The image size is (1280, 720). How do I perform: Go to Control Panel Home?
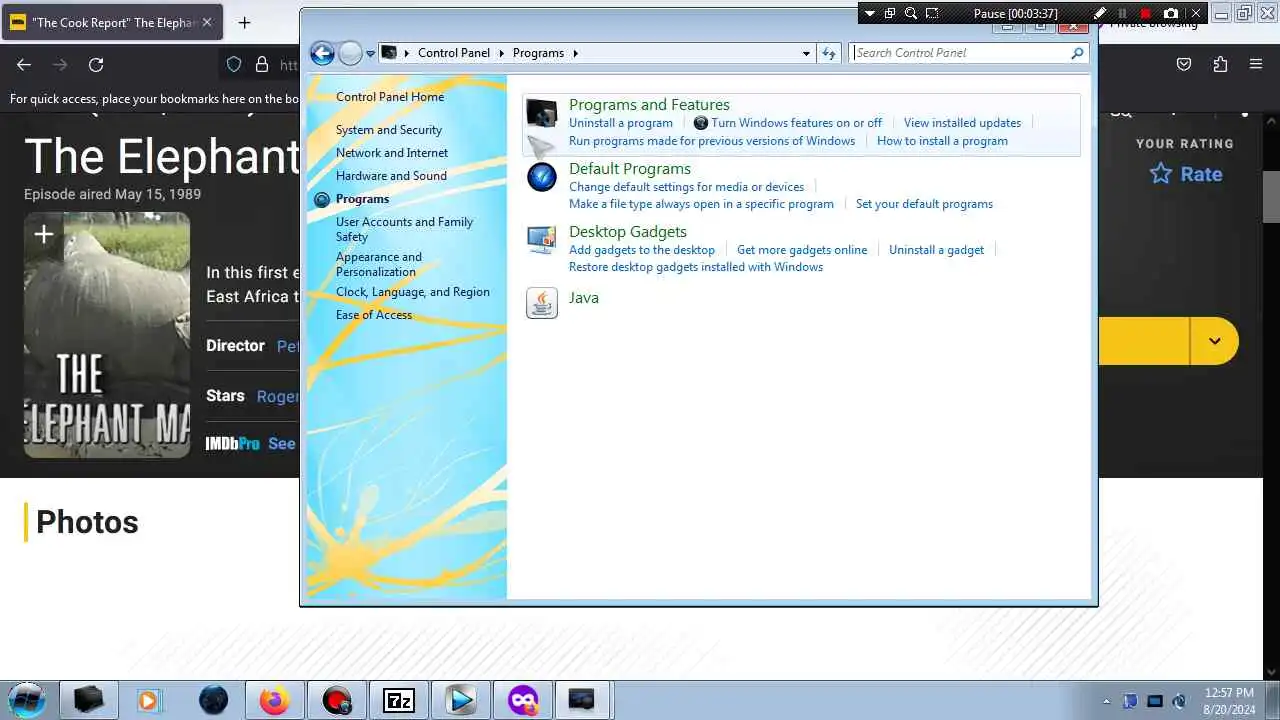390,97
